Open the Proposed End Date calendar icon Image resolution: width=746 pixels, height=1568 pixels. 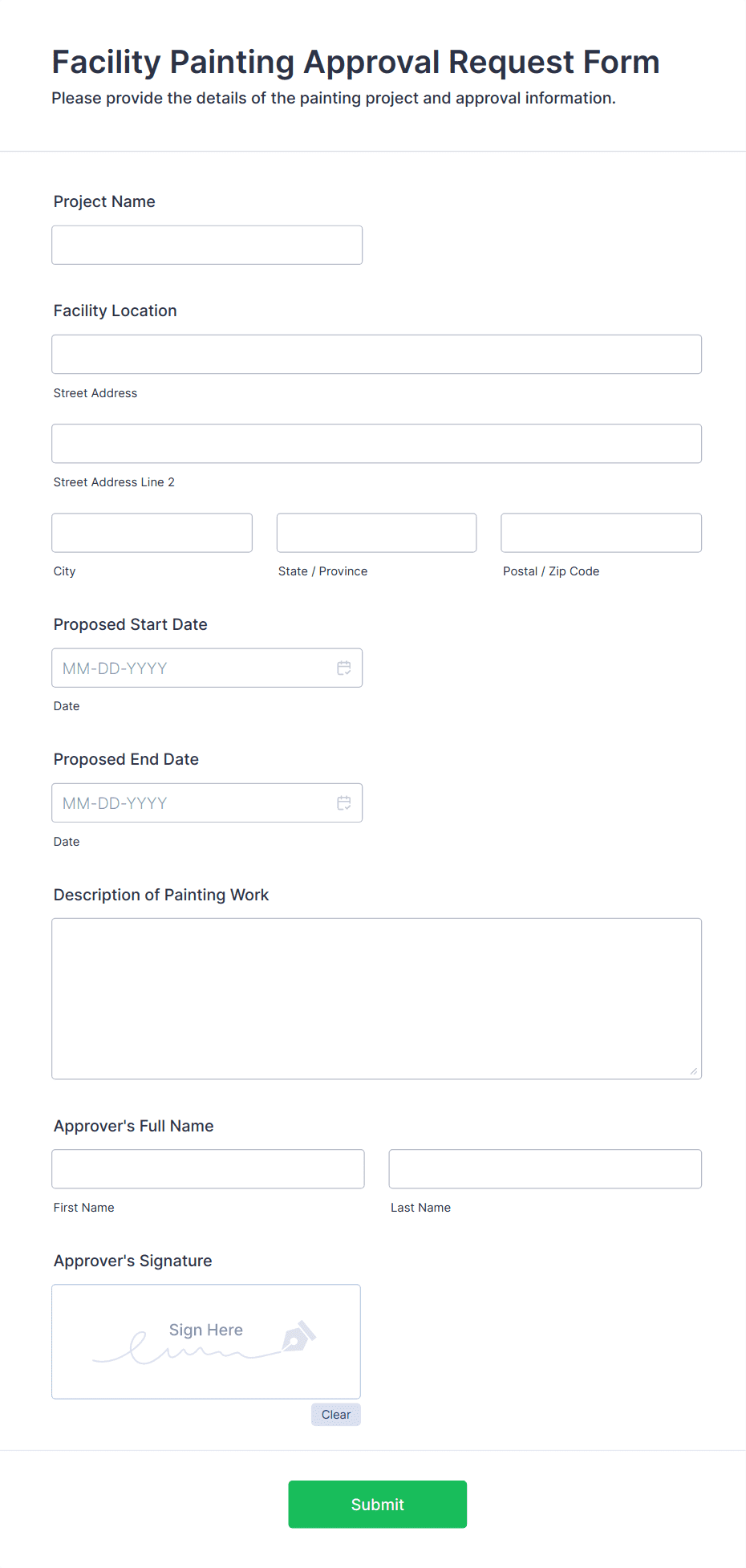[344, 802]
